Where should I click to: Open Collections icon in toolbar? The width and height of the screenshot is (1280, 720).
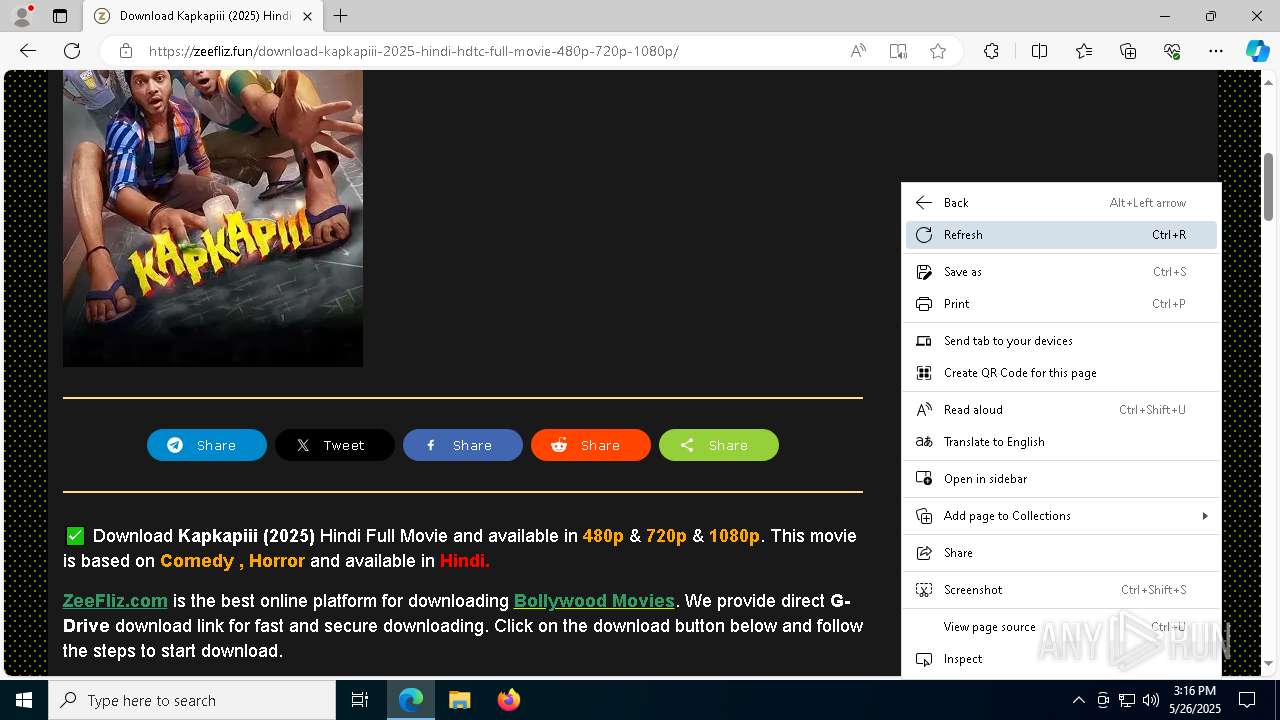(1128, 51)
